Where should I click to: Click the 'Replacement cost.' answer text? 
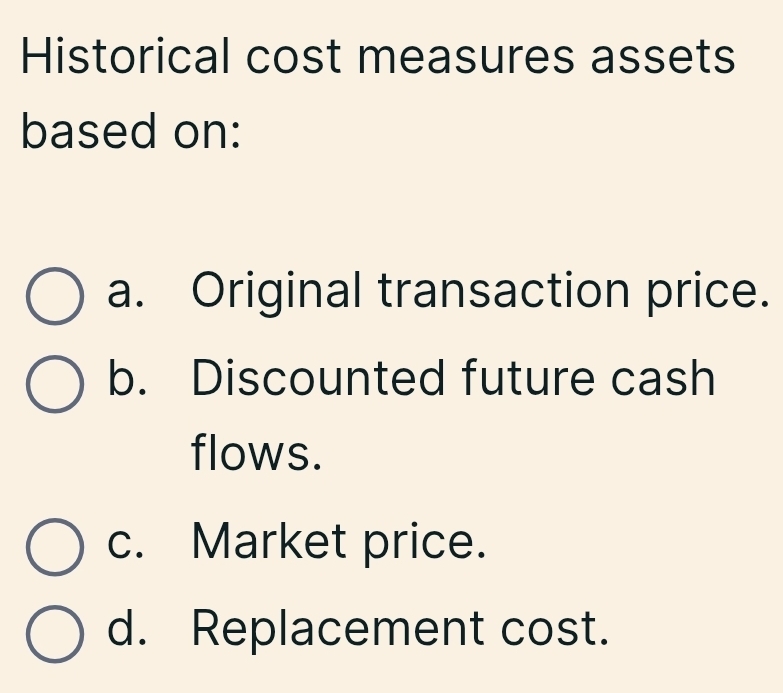tap(400, 629)
